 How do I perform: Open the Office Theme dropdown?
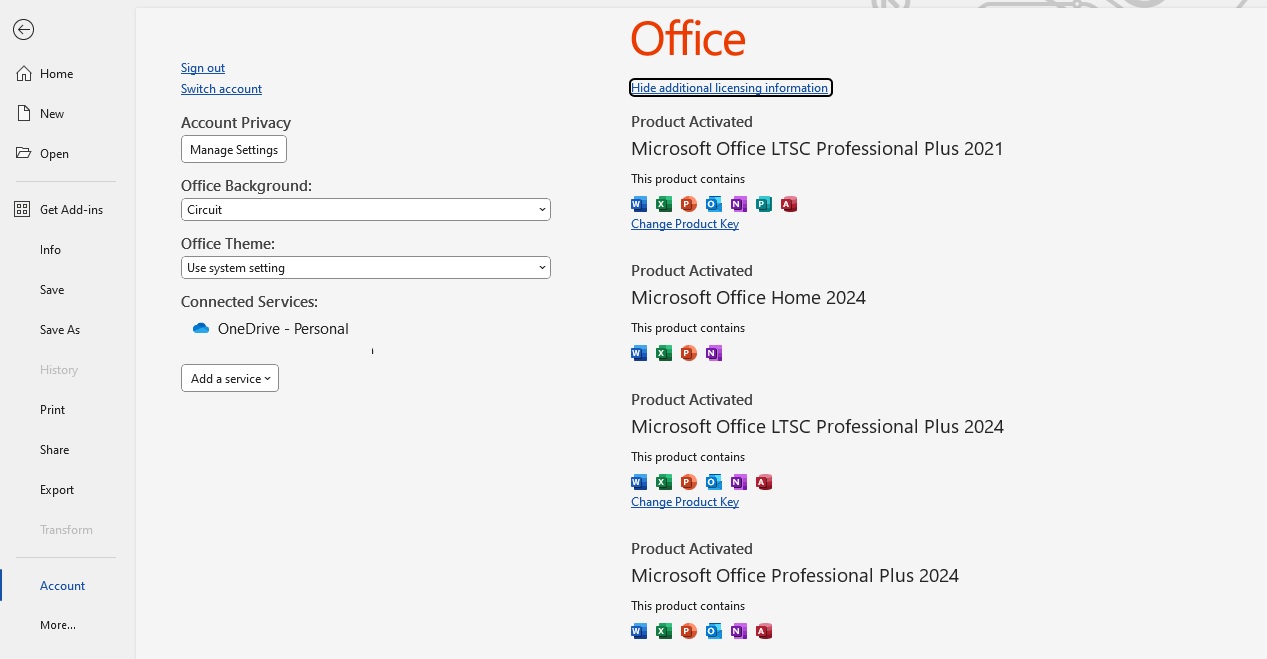pos(366,268)
